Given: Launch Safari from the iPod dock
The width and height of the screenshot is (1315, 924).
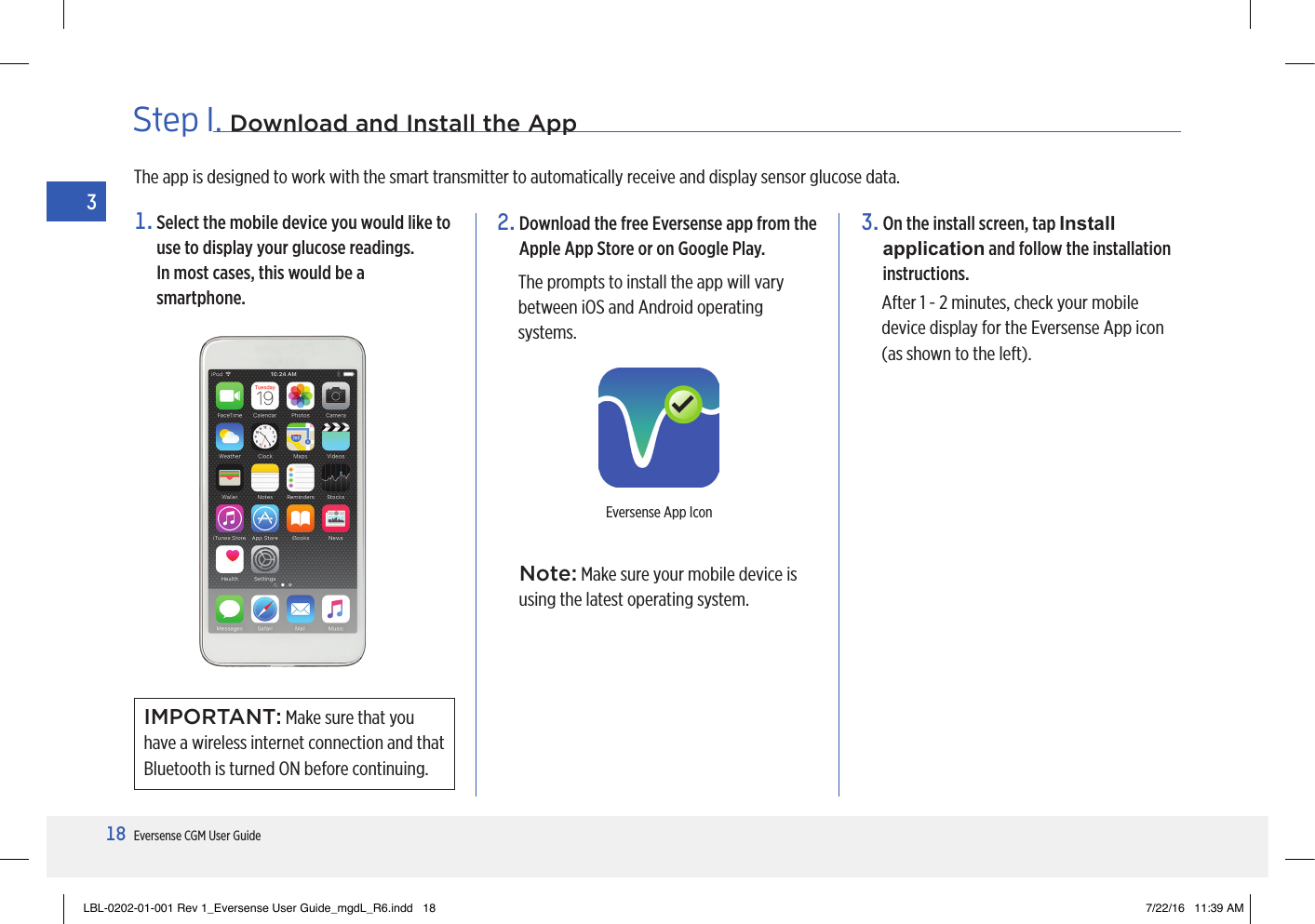Looking at the screenshot, I should [265, 609].
